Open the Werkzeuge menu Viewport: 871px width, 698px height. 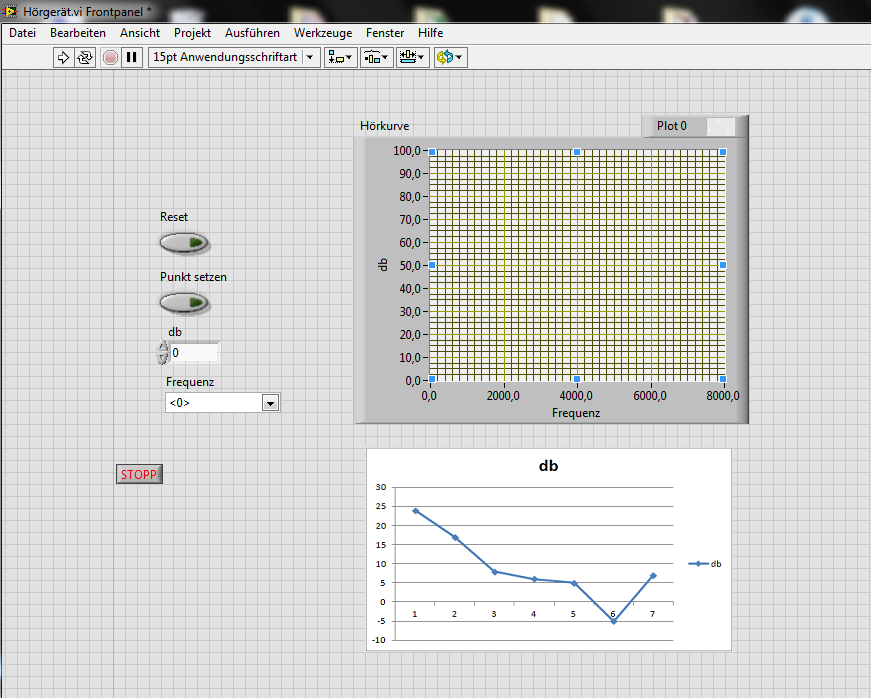coord(323,33)
